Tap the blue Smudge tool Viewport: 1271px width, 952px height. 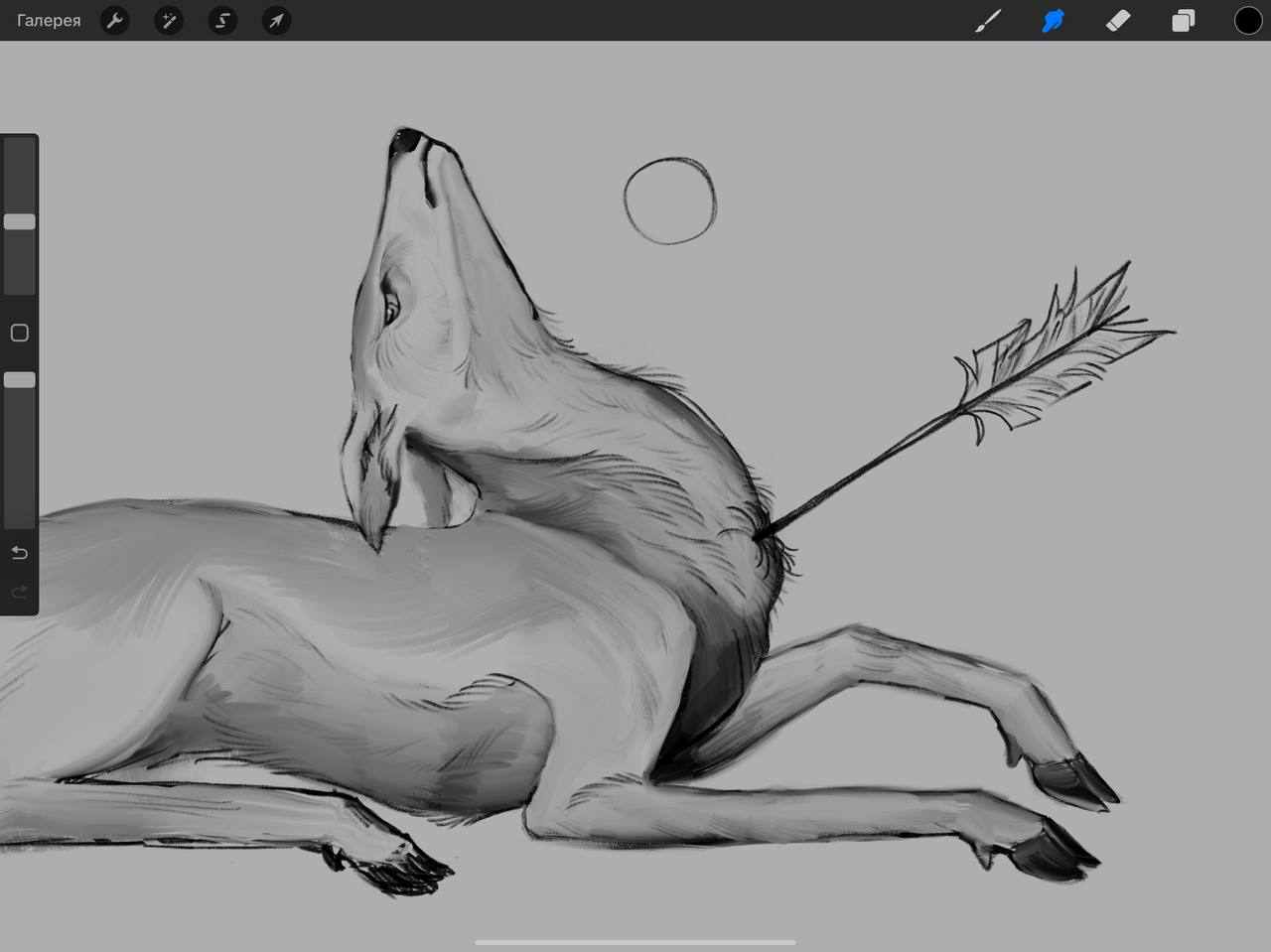[1053, 21]
